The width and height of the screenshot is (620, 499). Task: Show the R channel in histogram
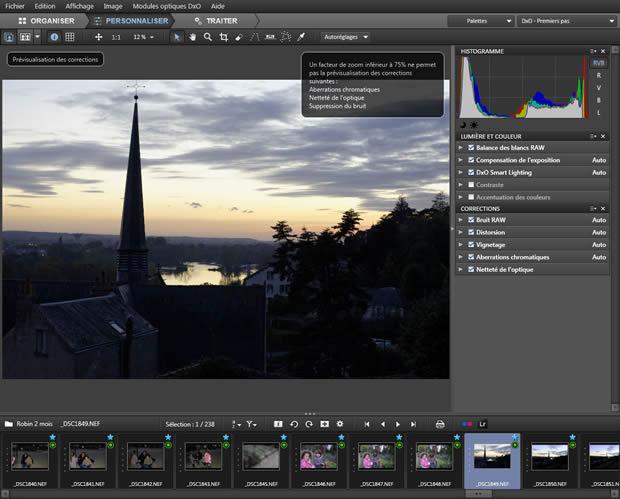[599, 75]
